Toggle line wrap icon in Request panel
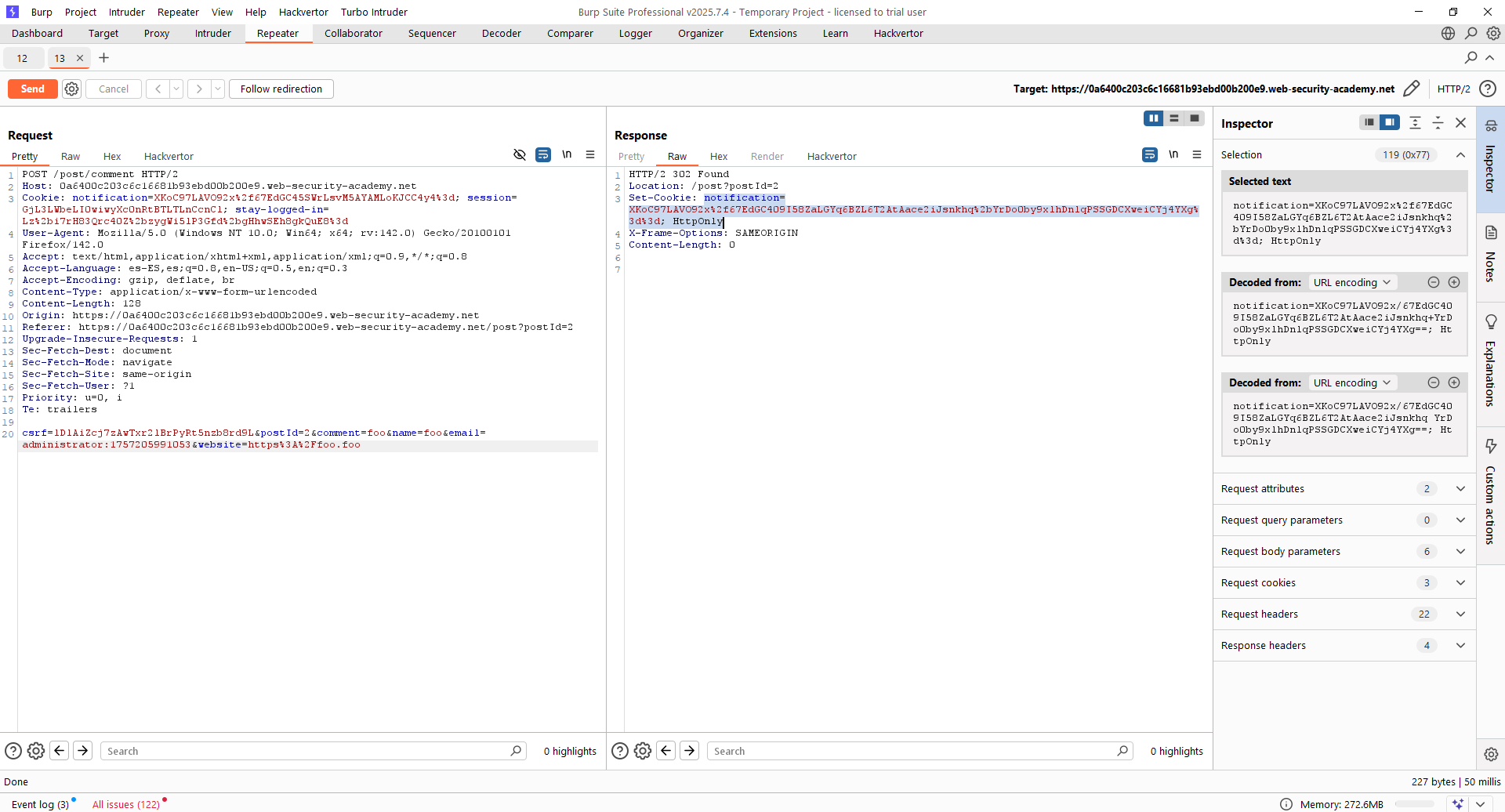1505x812 pixels. pyautogui.click(x=542, y=155)
